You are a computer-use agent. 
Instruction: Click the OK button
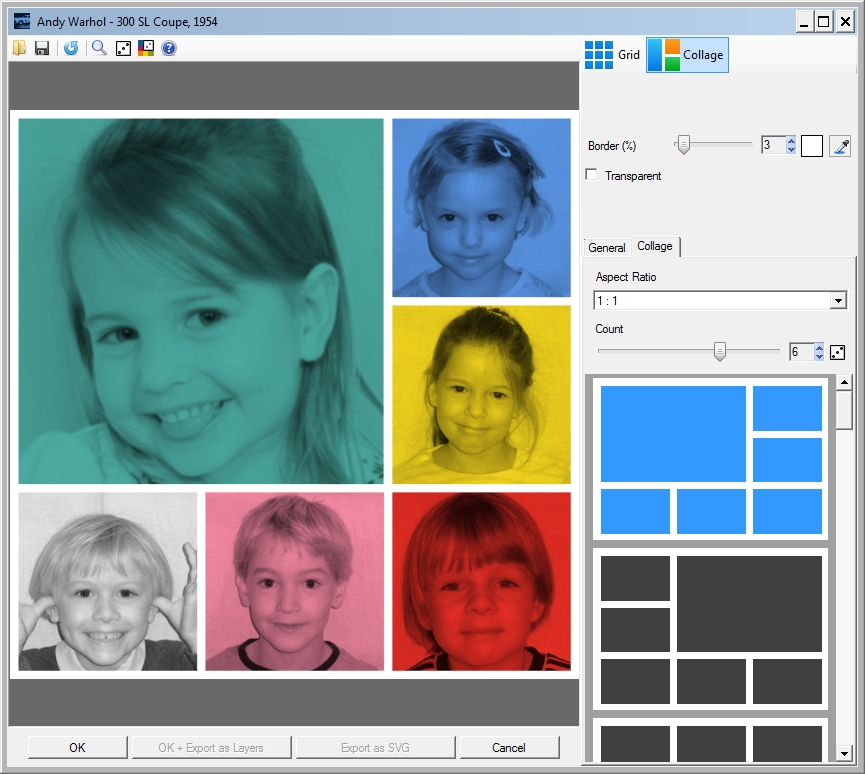point(77,748)
